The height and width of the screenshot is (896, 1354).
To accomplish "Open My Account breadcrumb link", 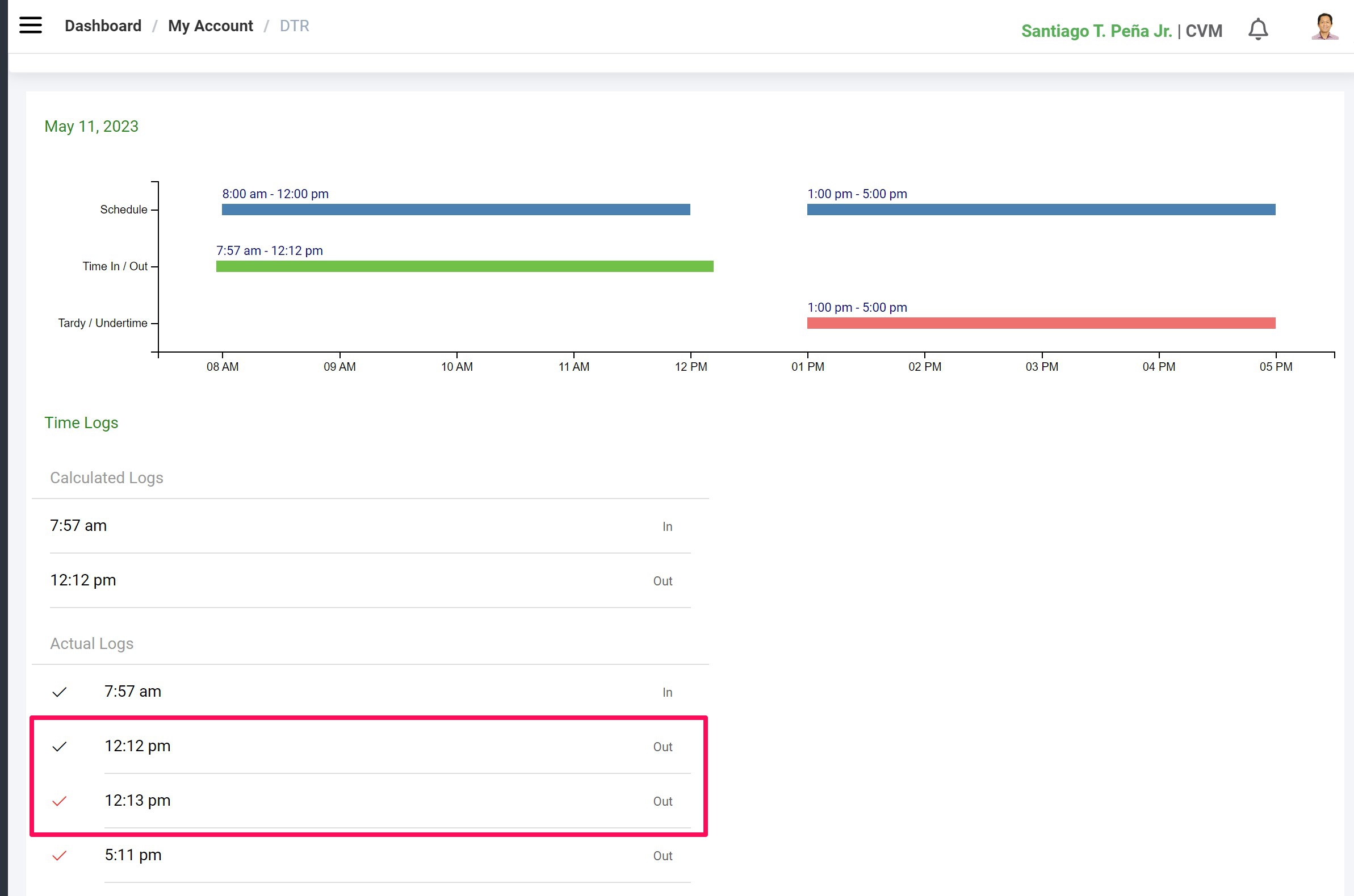I will point(210,26).
